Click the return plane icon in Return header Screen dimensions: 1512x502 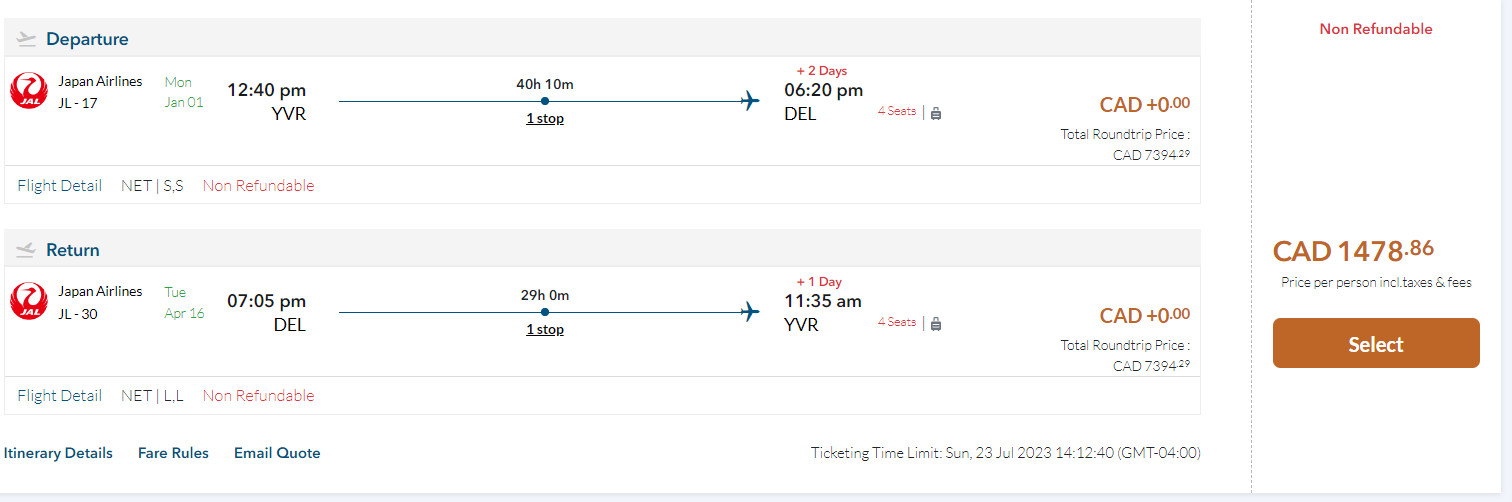[x=27, y=250]
